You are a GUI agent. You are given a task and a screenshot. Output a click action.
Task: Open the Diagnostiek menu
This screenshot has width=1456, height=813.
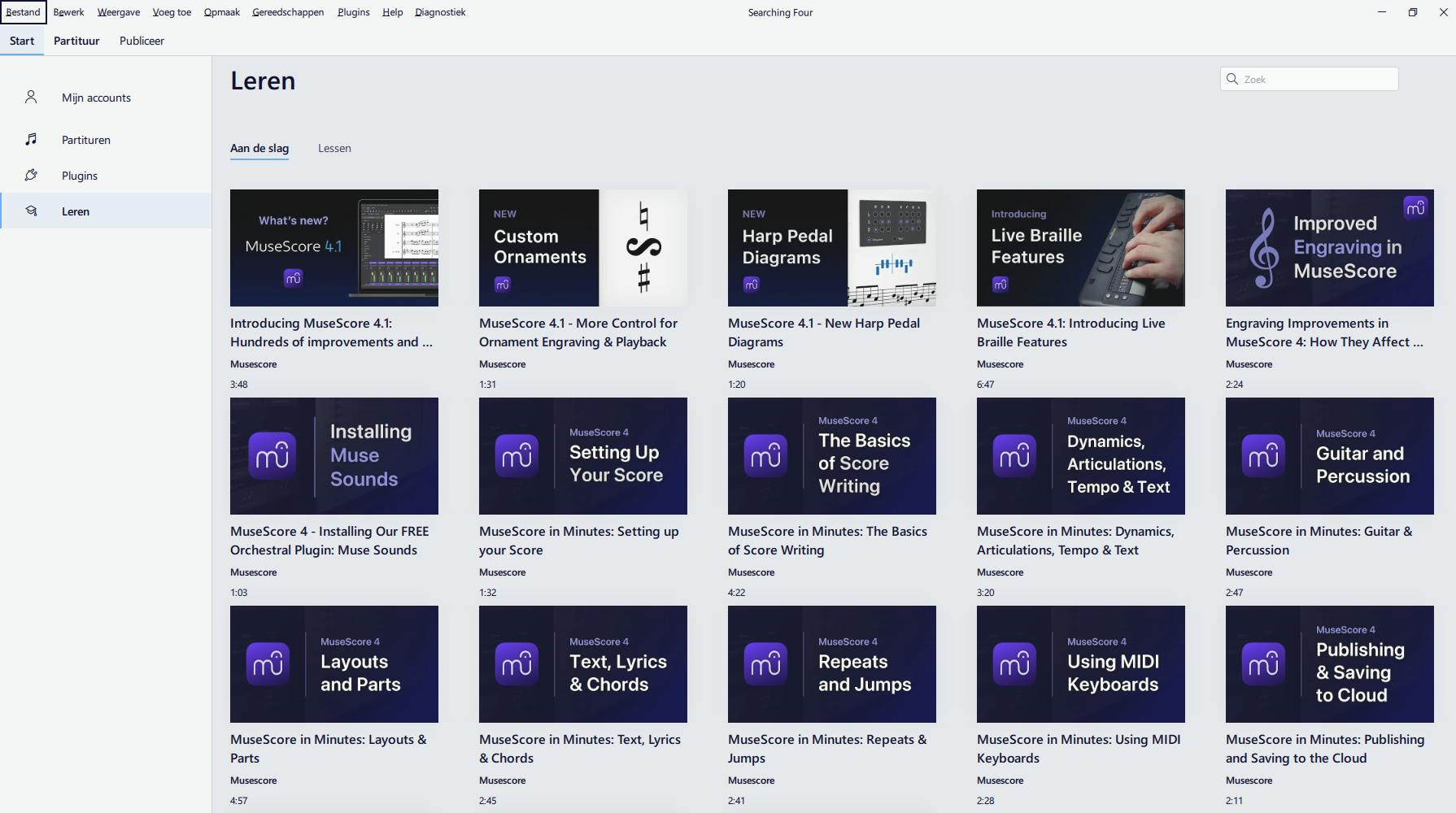(x=440, y=12)
